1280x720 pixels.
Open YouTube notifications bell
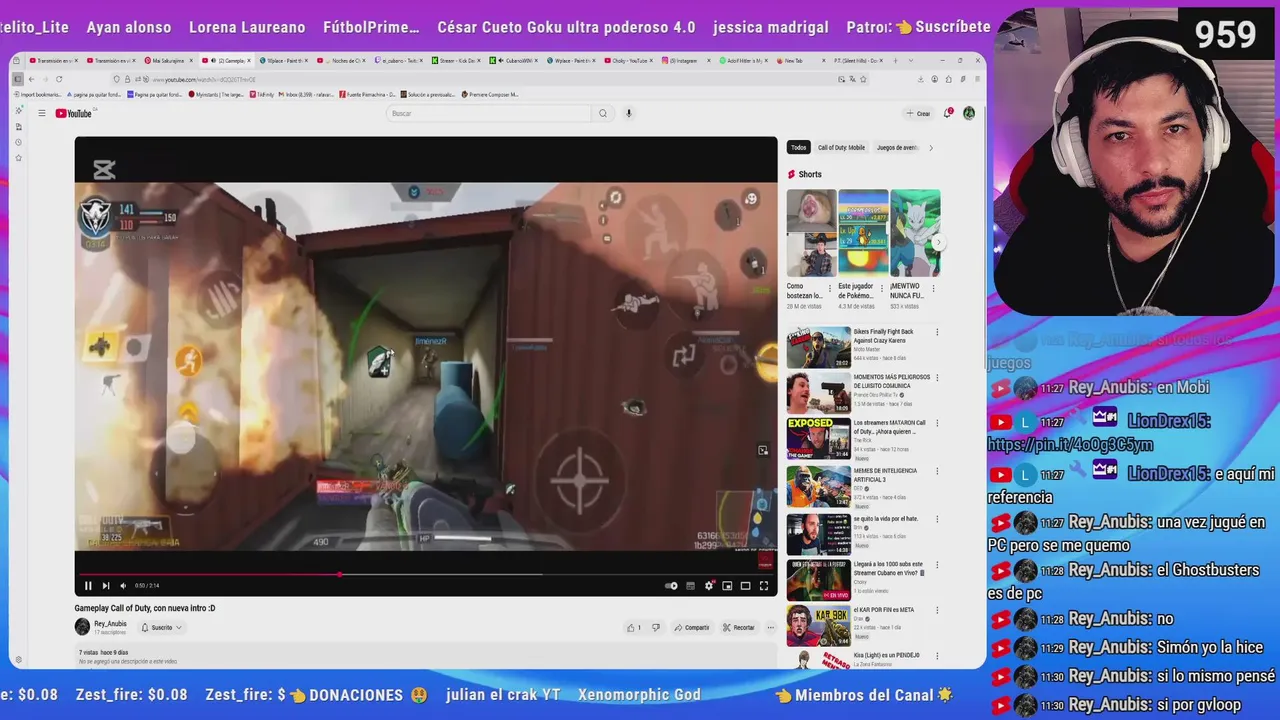(948, 114)
